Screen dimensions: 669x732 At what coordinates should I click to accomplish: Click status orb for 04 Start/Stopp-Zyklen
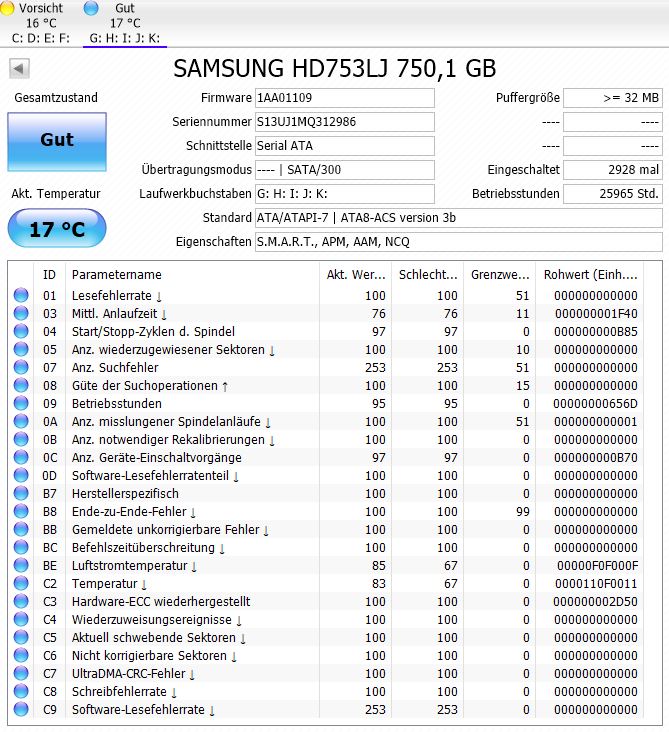pyautogui.click(x=21, y=331)
